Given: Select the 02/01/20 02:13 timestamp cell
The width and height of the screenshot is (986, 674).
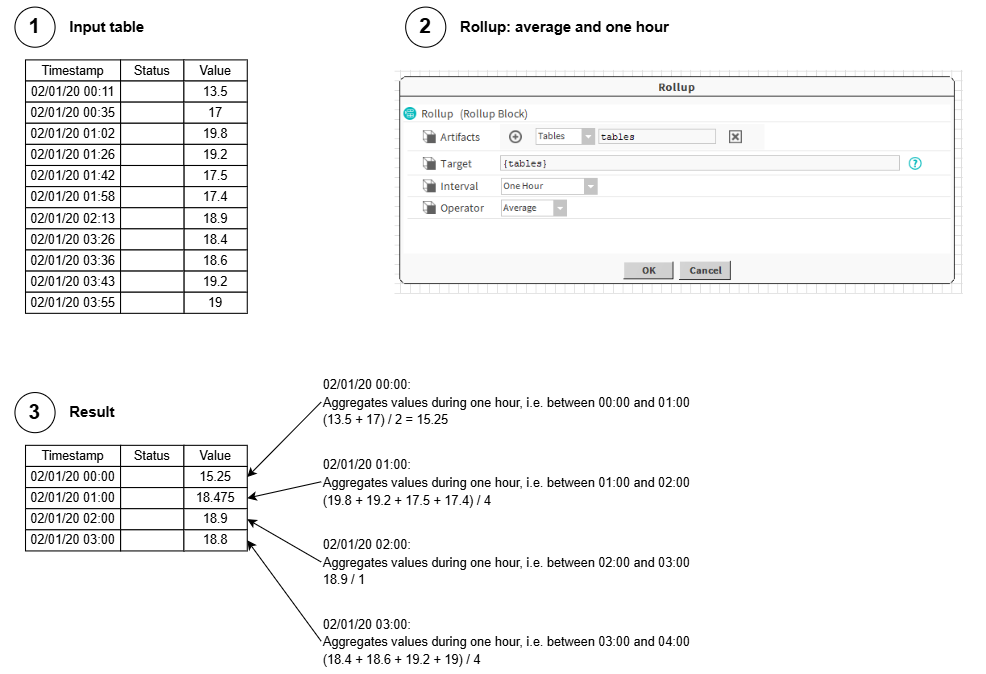Looking at the screenshot, I should tap(73, 218).
